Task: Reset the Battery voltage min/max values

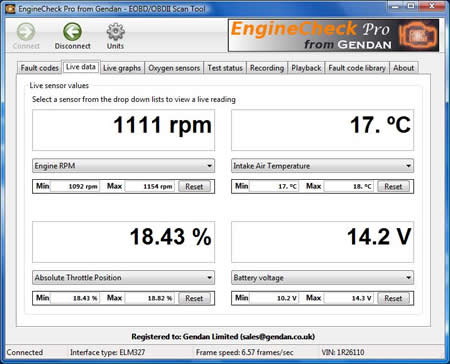Action: pyautogui.click(x=393, y=298)
